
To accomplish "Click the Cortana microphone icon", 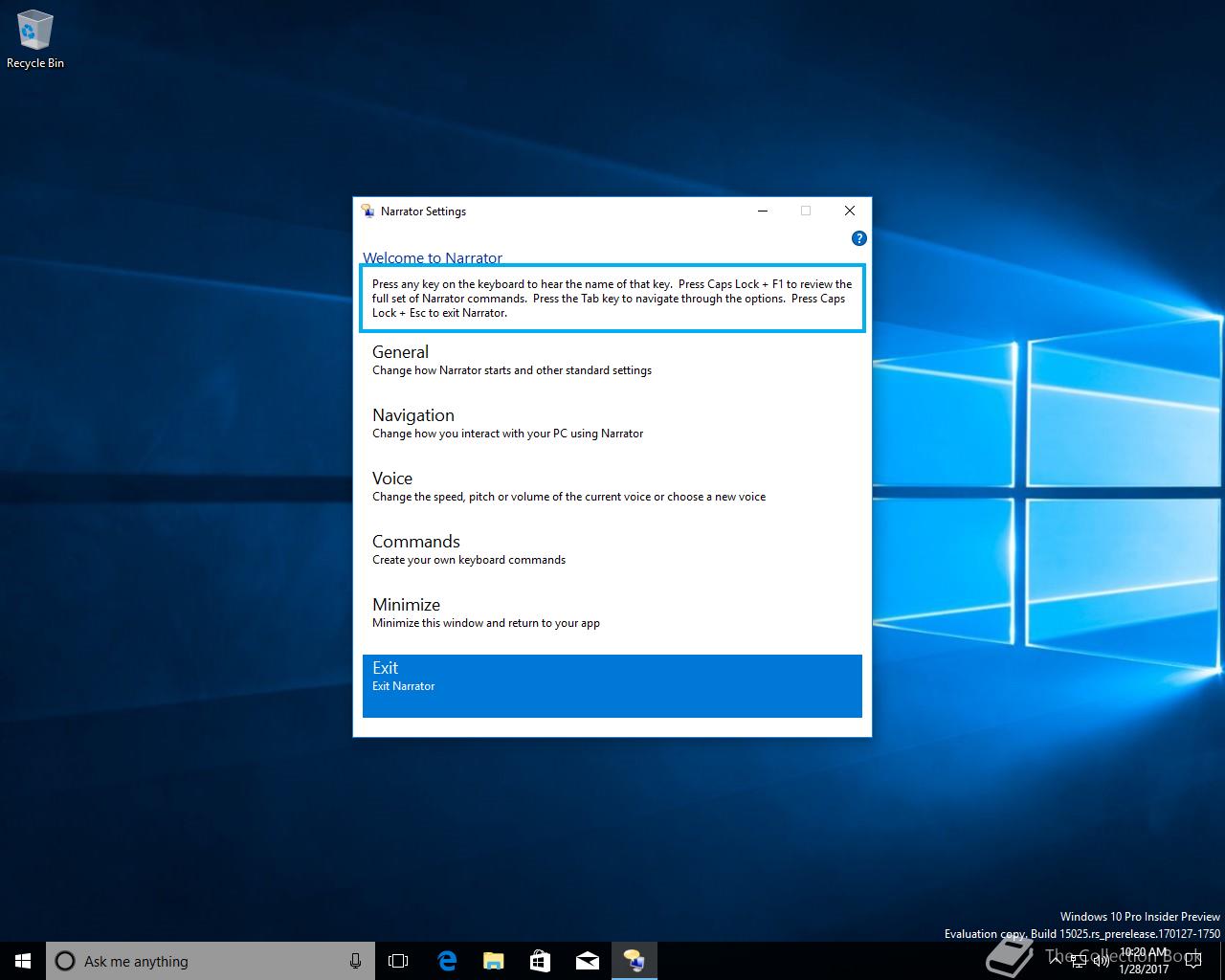I will pyautogui.click(x=355, y=961).
